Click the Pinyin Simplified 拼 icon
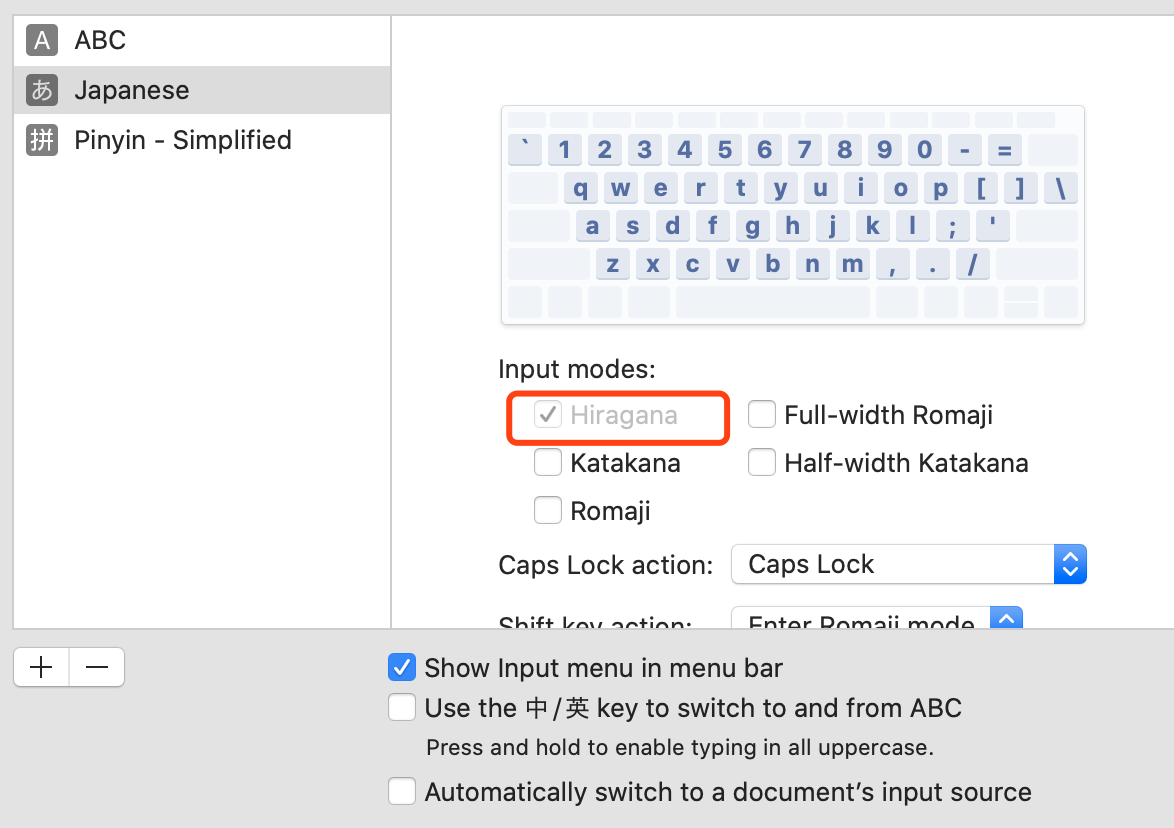1174x828 pixels. click(41, 140)
